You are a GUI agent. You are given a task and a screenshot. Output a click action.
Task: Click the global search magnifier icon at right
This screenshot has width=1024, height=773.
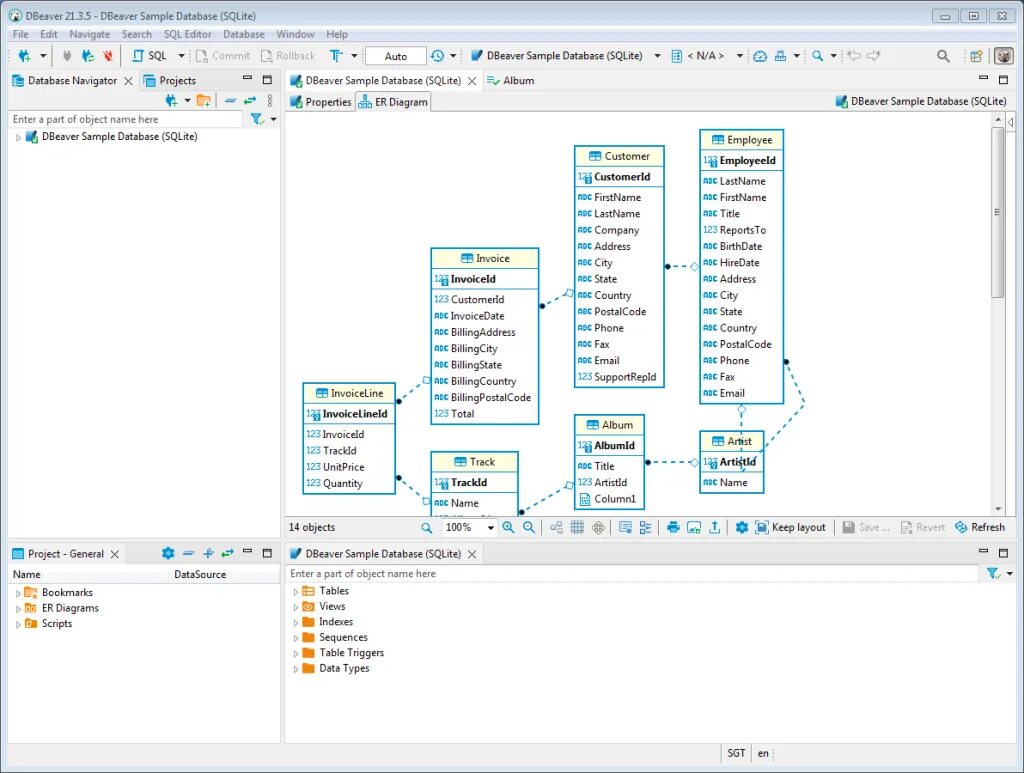(x=943, y=56)
